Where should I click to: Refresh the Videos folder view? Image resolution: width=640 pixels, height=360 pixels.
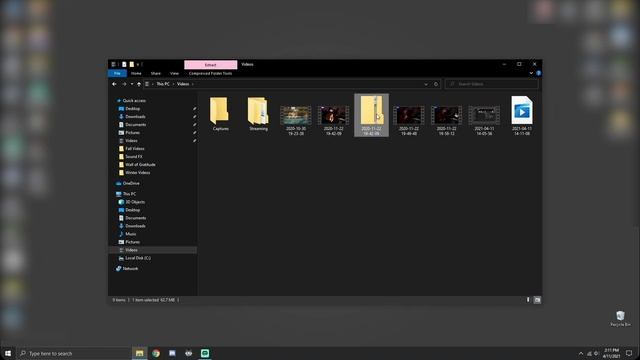coord(436,84)
